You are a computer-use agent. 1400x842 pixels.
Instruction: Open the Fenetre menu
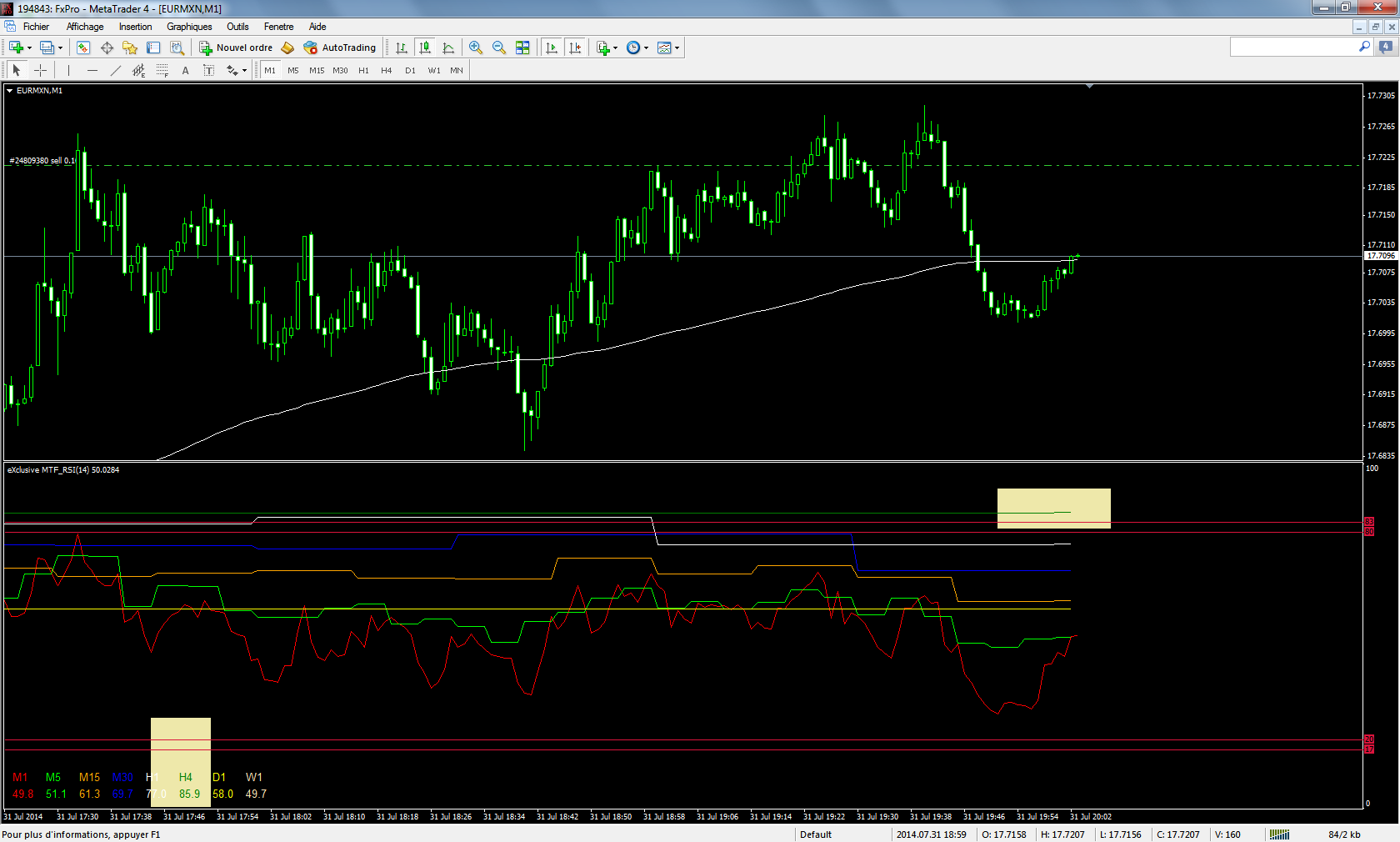coord(278,27)
